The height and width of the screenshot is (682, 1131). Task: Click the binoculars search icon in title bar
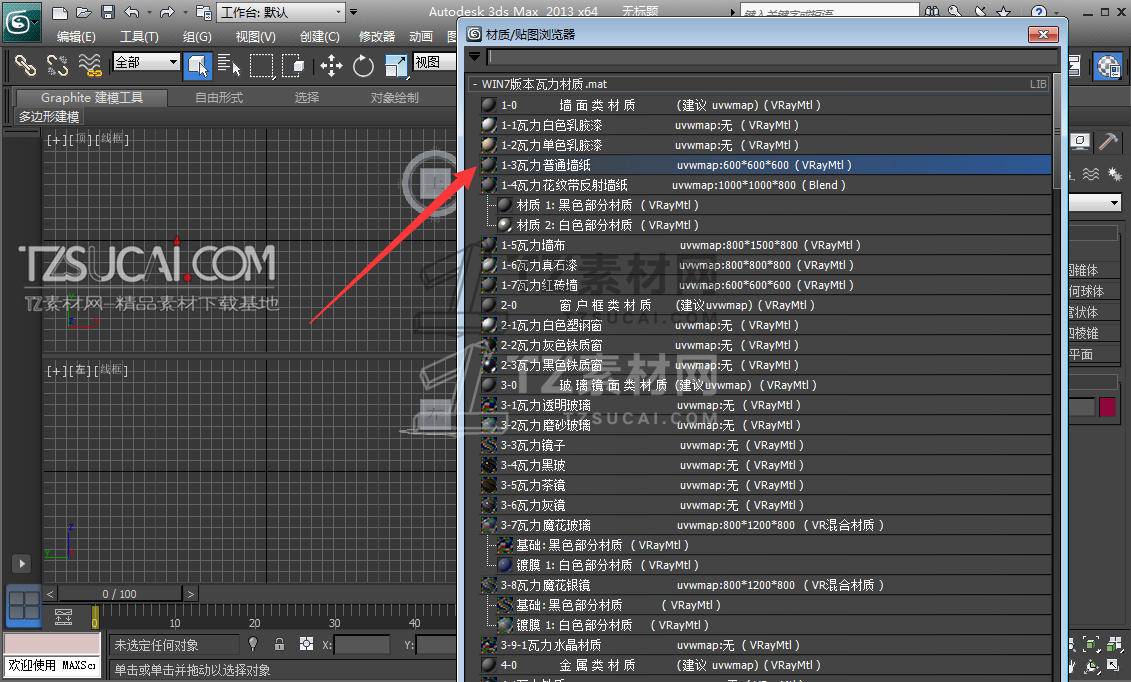[932, 11]
